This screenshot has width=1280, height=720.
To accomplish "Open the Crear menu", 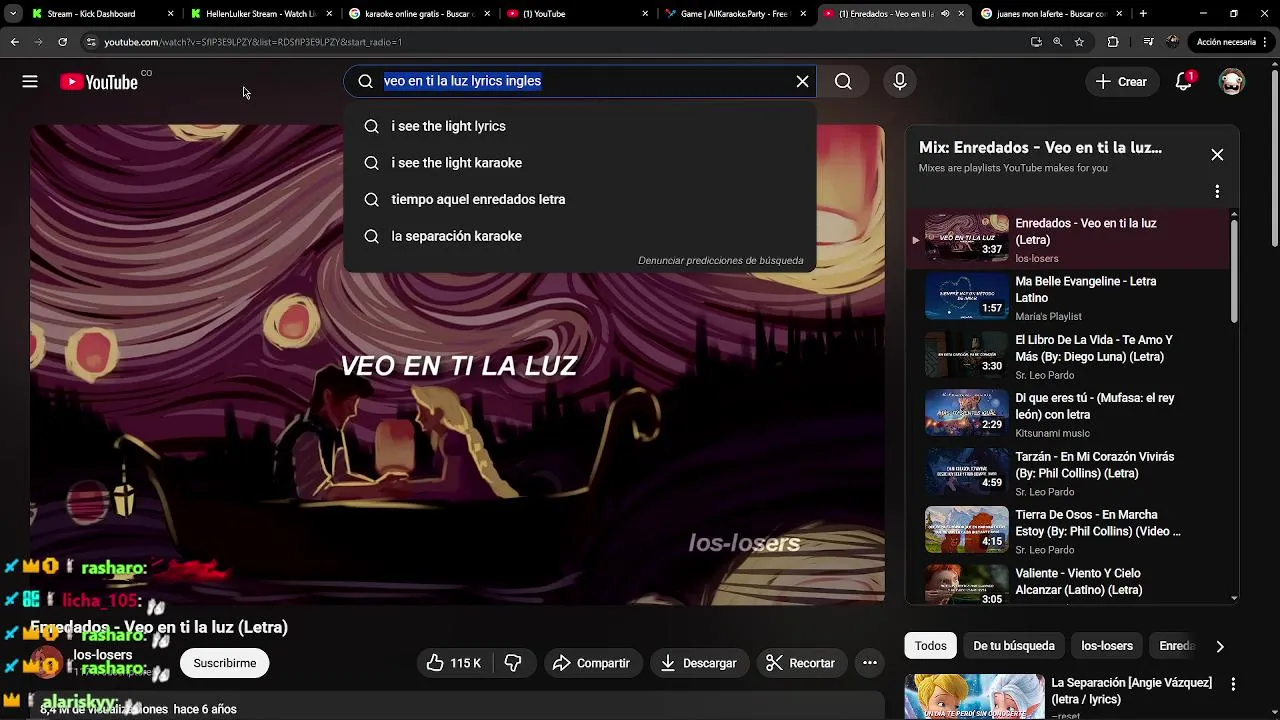I will (1121, 82).
